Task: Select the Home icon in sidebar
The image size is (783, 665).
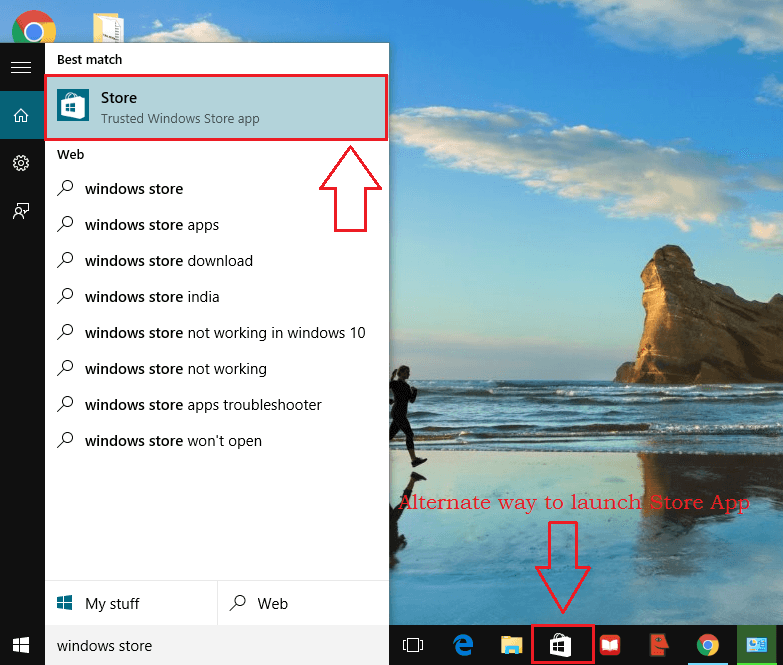Action: [21, 115]
